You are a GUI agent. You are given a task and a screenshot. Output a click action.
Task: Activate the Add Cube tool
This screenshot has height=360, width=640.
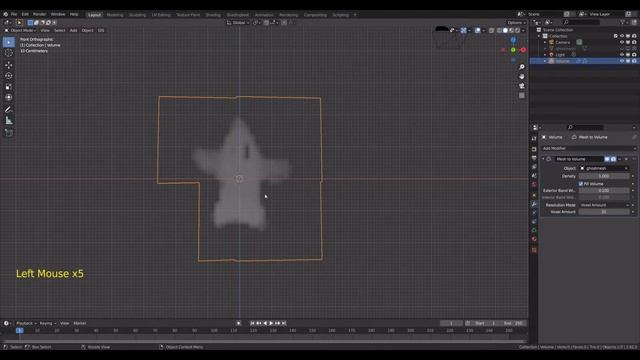point(9,133)
